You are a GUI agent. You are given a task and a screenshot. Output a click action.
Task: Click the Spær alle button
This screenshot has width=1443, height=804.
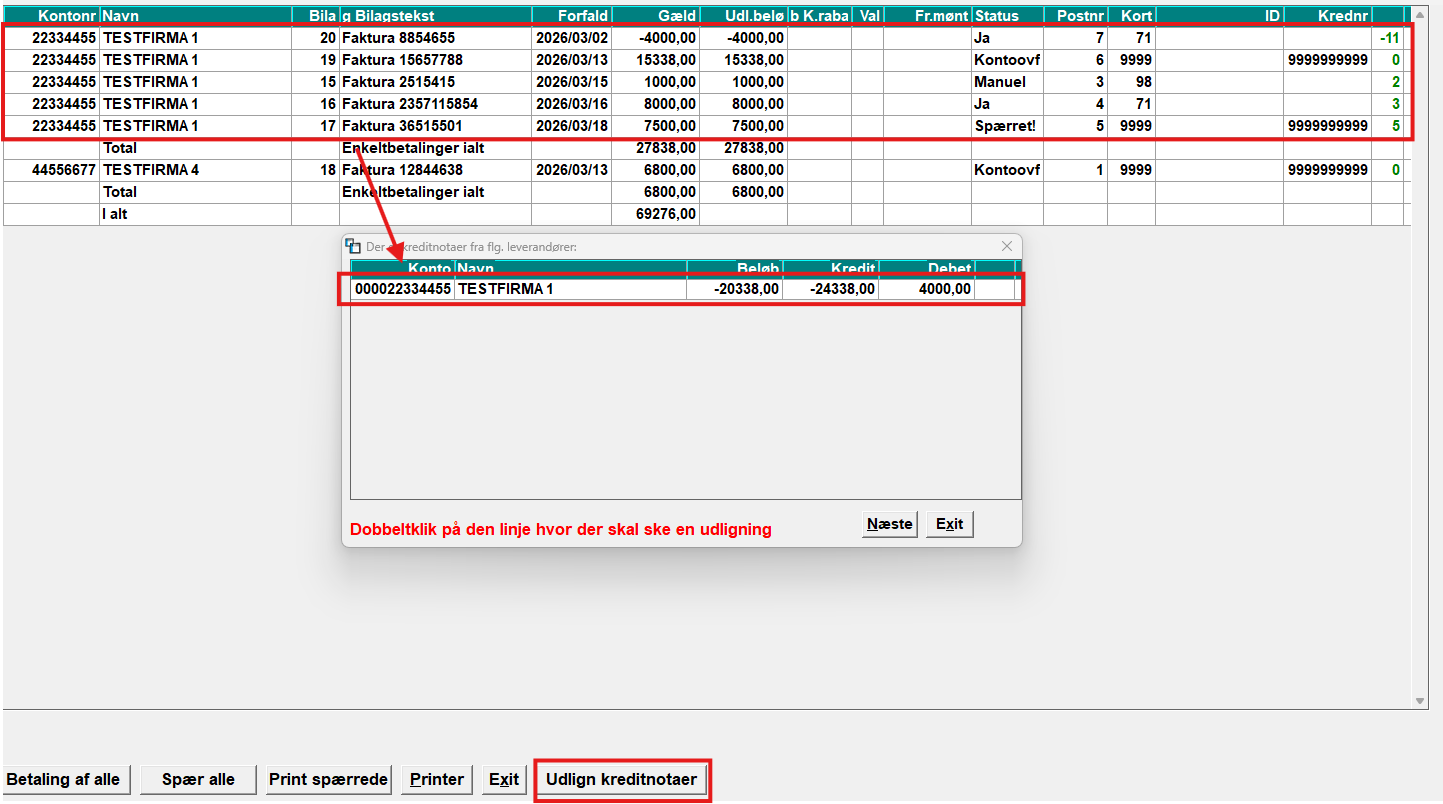[x=198, y=780]
